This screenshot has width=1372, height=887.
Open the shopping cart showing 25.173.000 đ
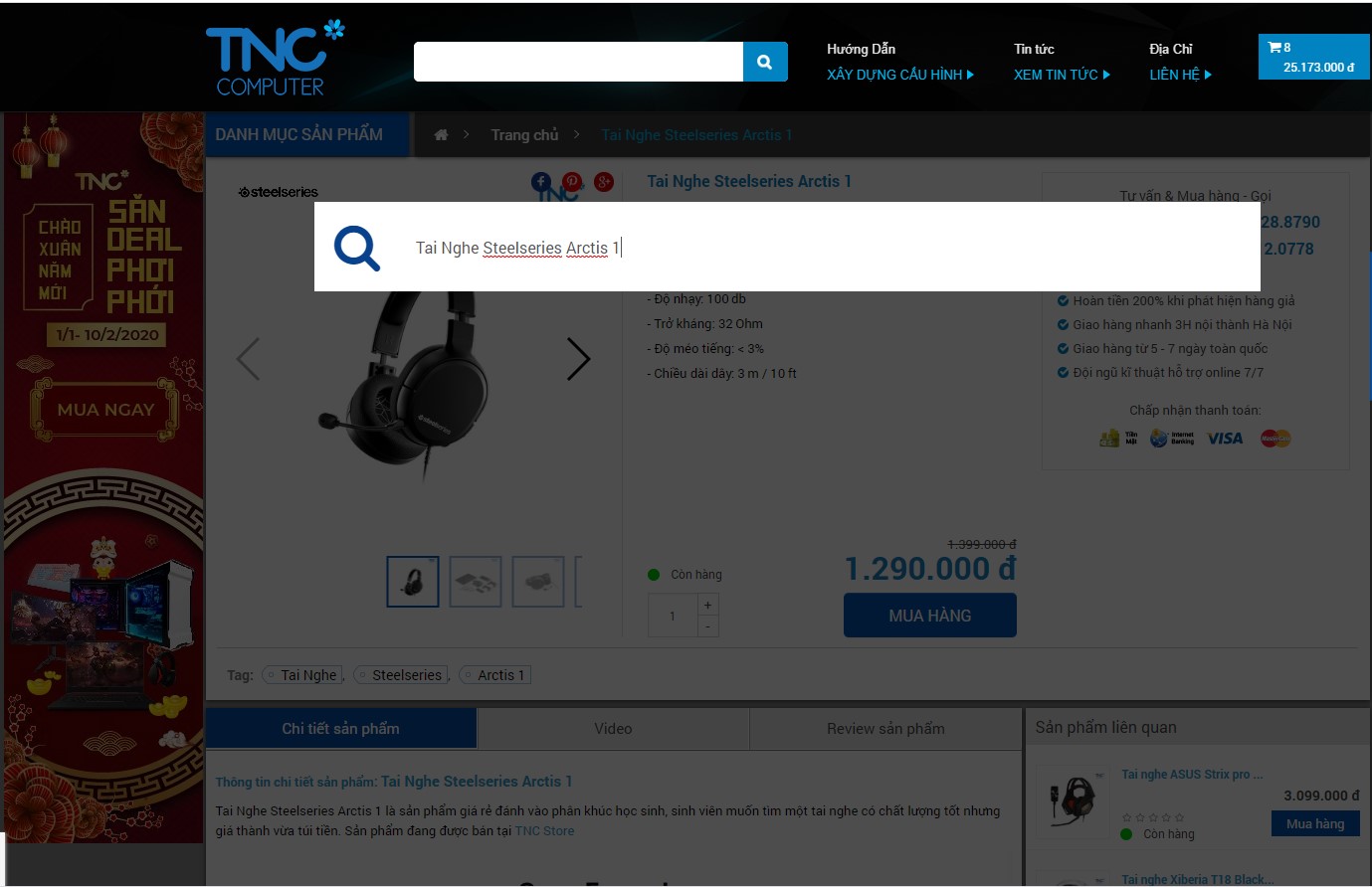[x=1313, y=57]
